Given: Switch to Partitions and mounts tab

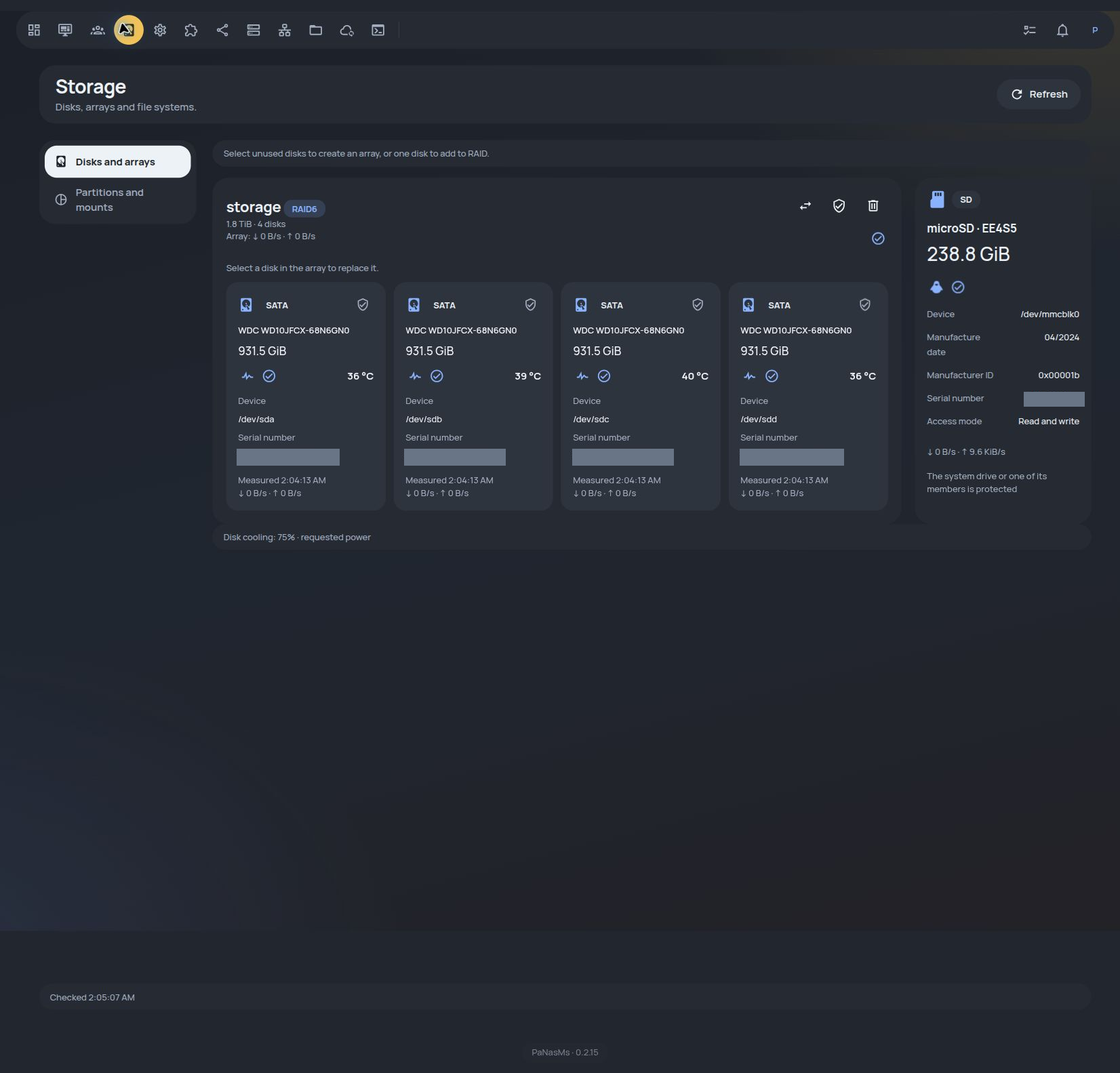Looking at the screenshot, I should (x=118, y=200).
